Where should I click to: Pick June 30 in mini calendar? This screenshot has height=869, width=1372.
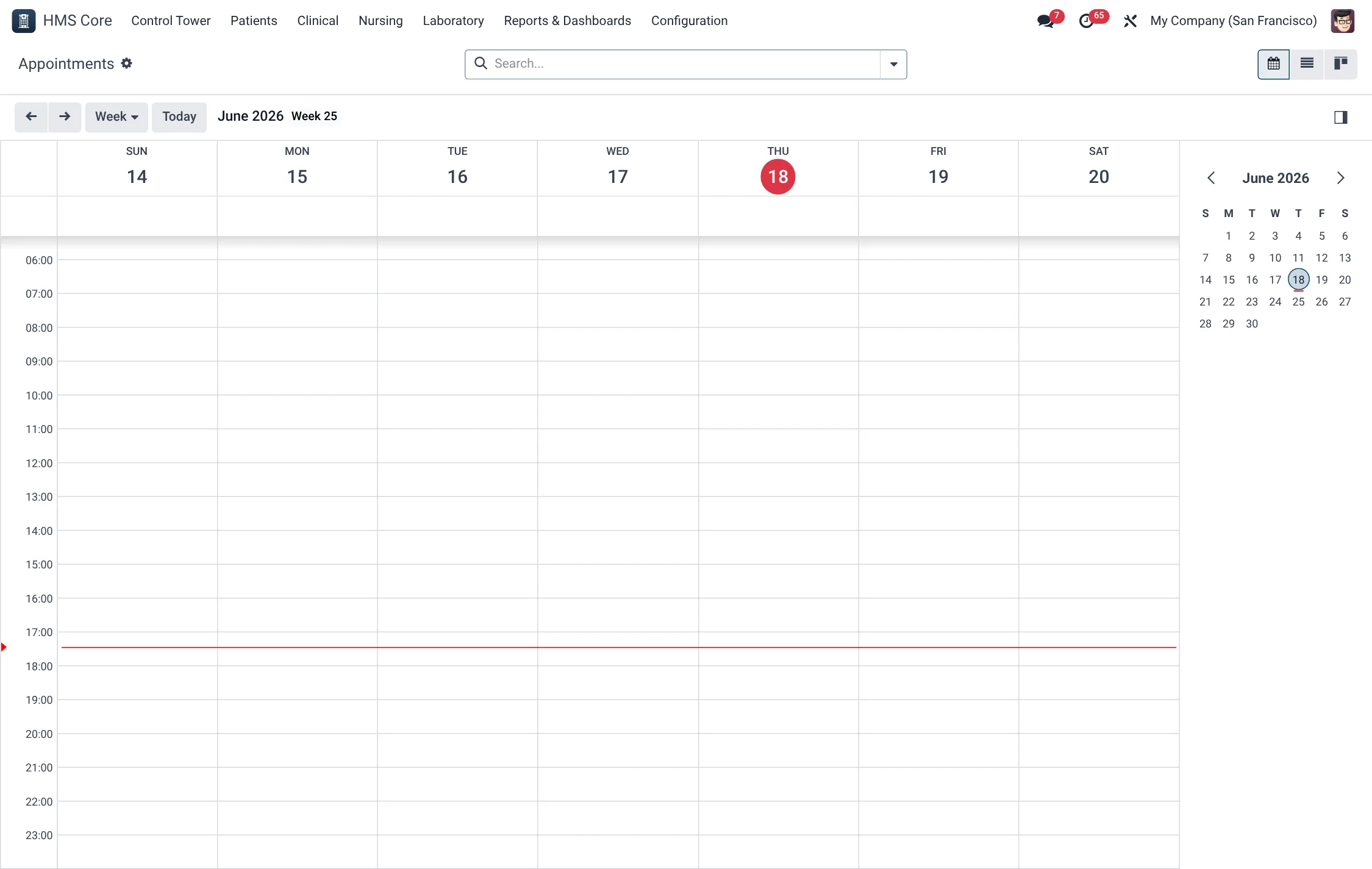coord(1252,324)
